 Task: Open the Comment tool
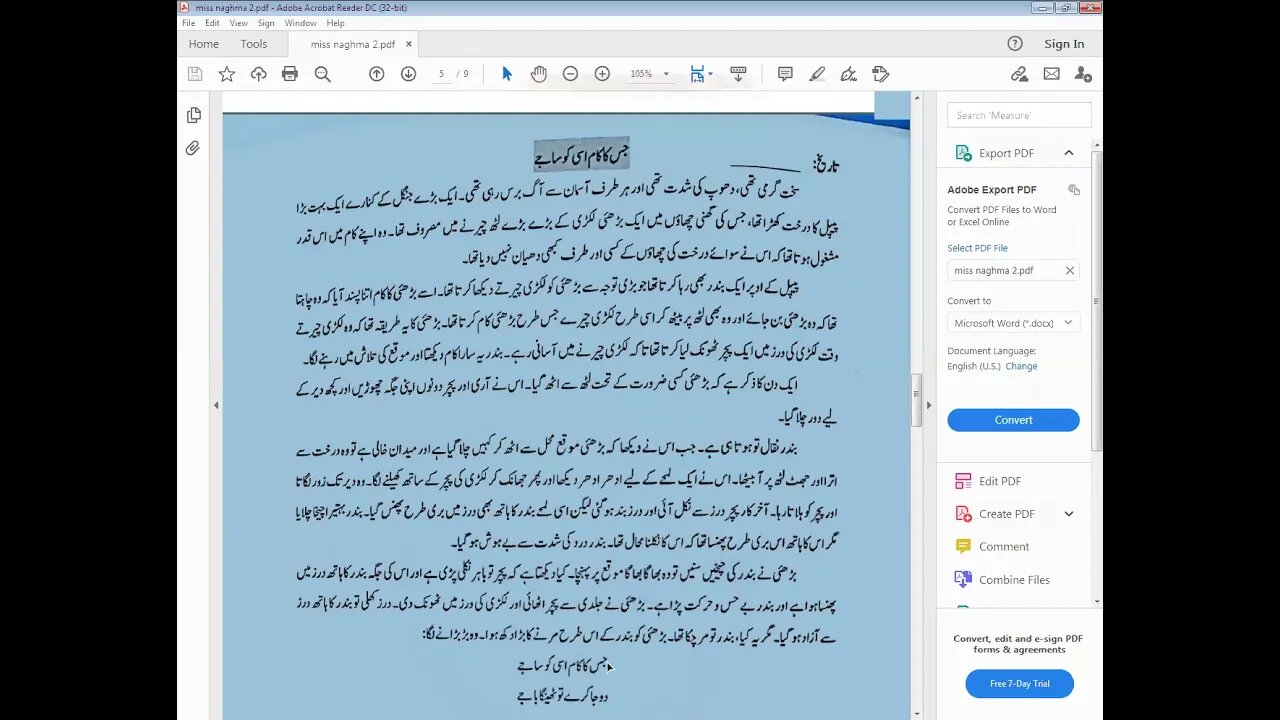(x=1003, y=547)
